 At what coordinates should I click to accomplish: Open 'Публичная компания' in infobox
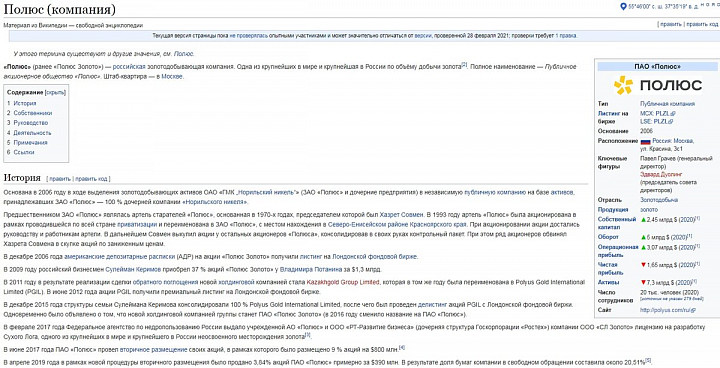(667, 104)
